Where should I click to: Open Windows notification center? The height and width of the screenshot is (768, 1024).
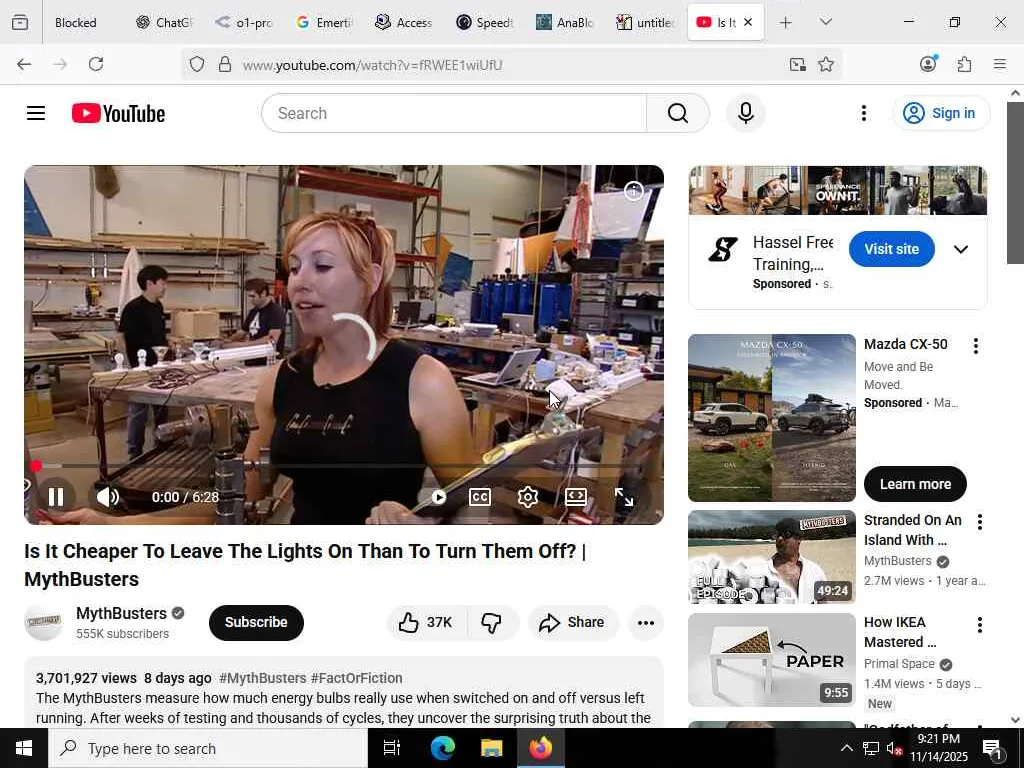click(x=992, y=748)
